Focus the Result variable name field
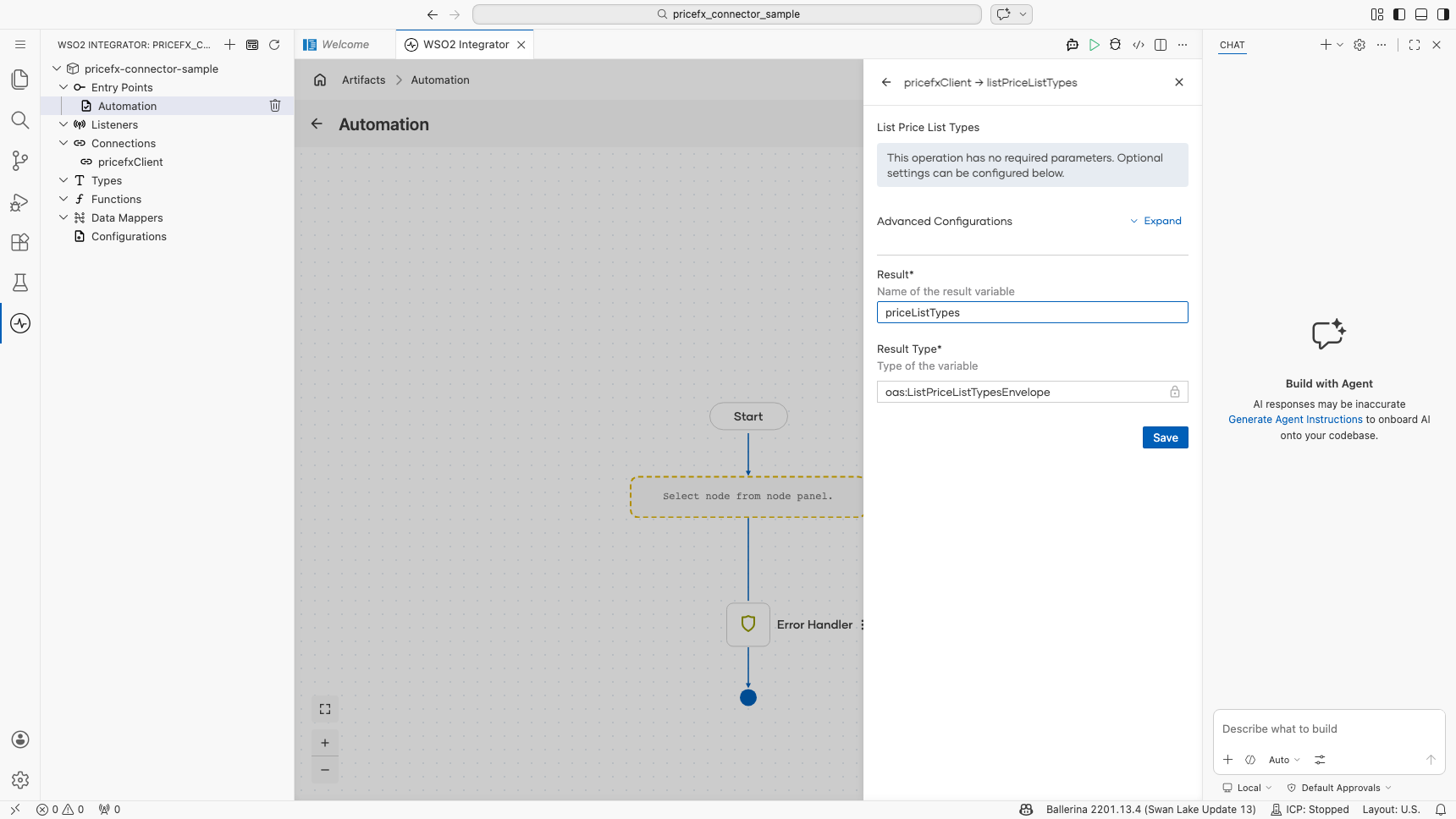Image resolution: width=1456 pixels, height=819 pixels. [1033, 312]
